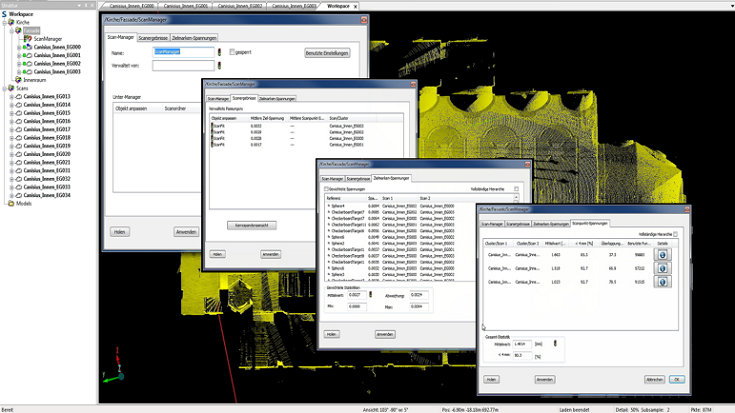This screenshot has width=735, height=413.
Task: Click the scan icon of tree item Canisius_Innen_EG002
Action: pyautogui.click(x=28, y=63)
